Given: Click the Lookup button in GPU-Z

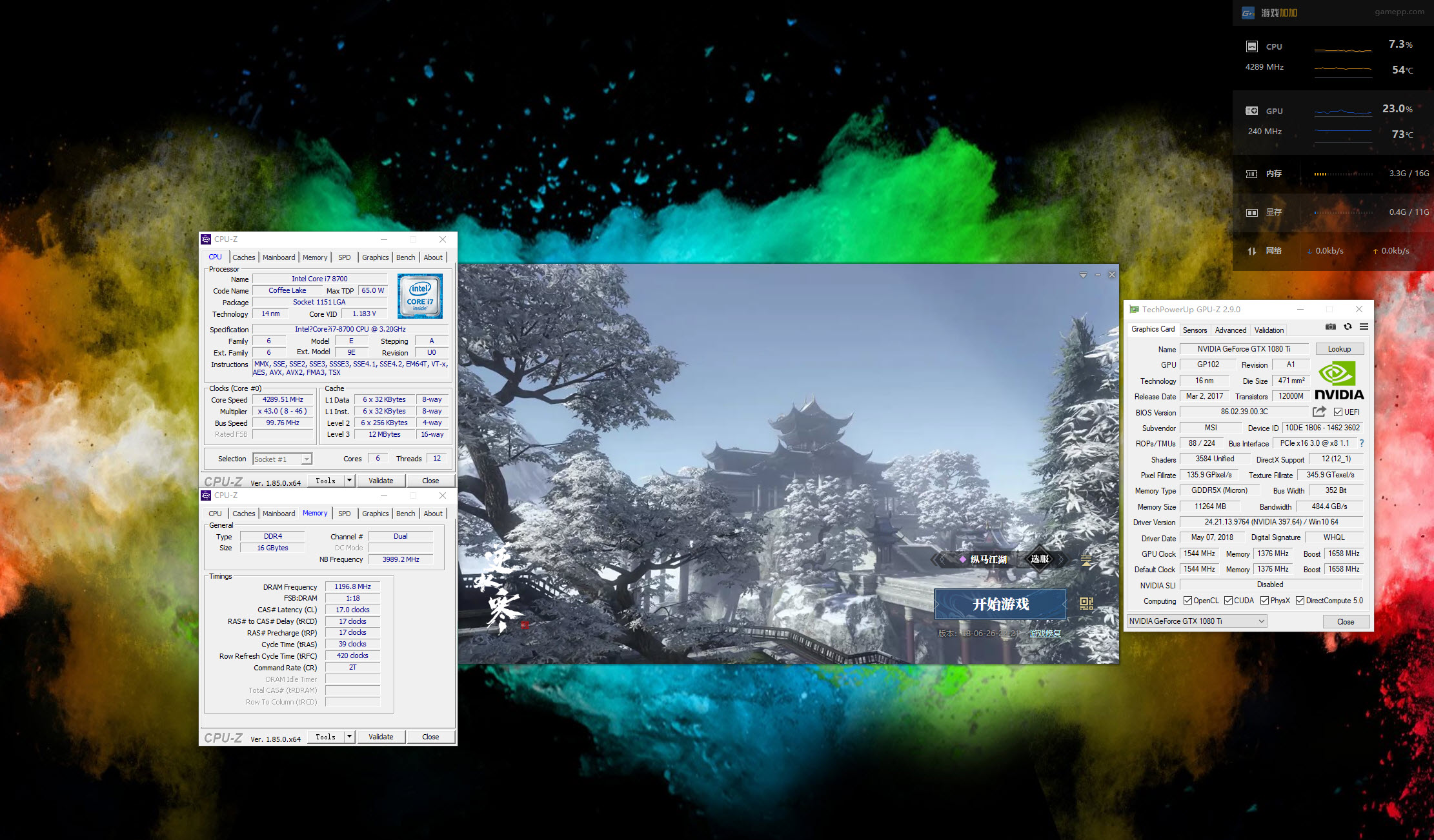Looking at the screenshot, I should pos(1339,349).
